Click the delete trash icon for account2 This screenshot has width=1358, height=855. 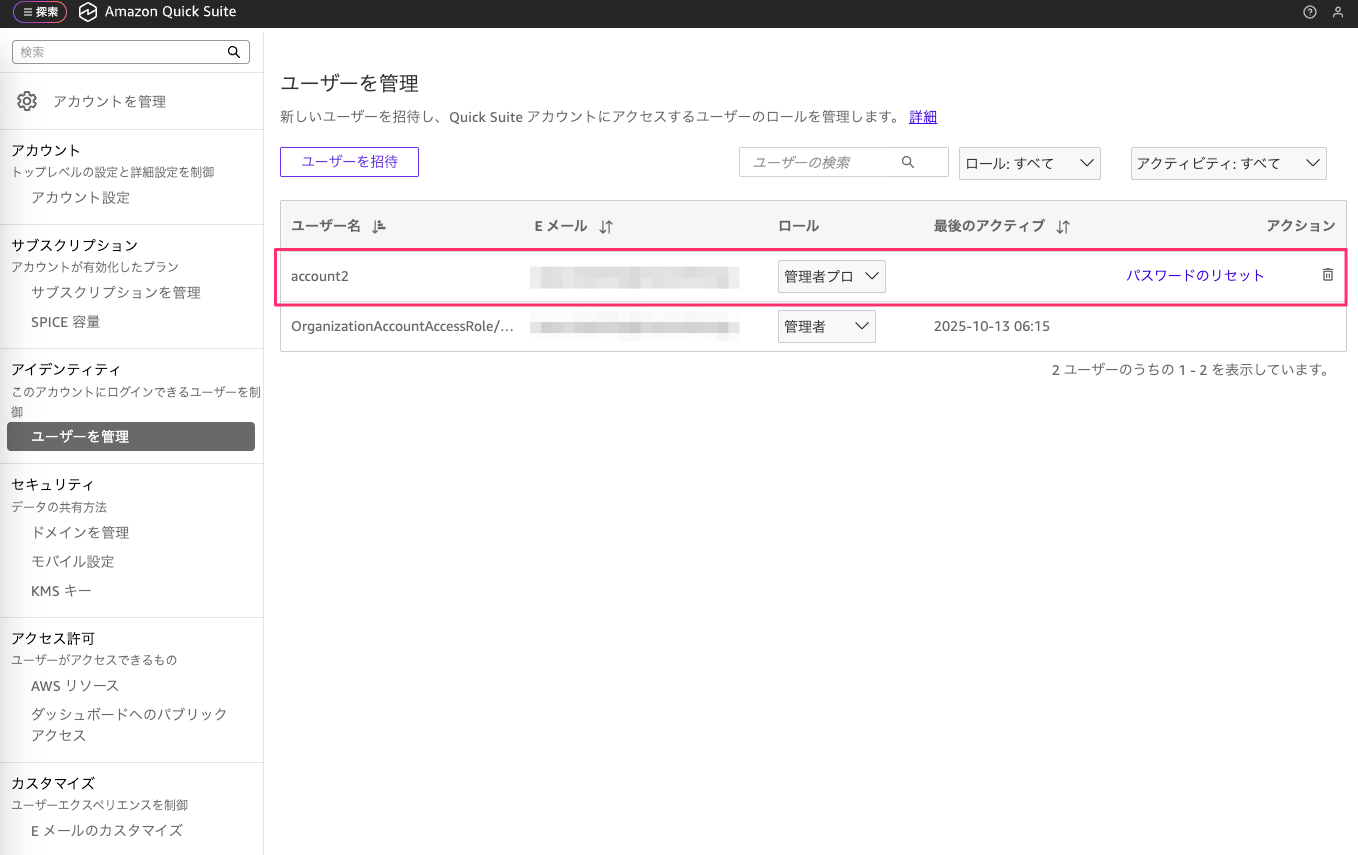[1327, 275]
